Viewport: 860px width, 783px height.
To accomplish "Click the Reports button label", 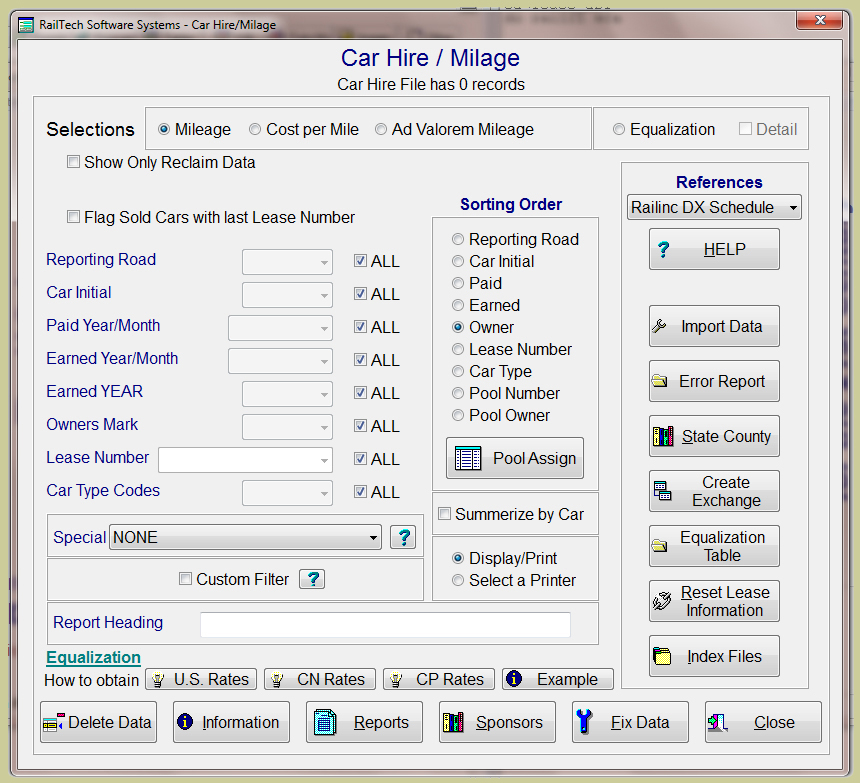I will click(381, 722).
